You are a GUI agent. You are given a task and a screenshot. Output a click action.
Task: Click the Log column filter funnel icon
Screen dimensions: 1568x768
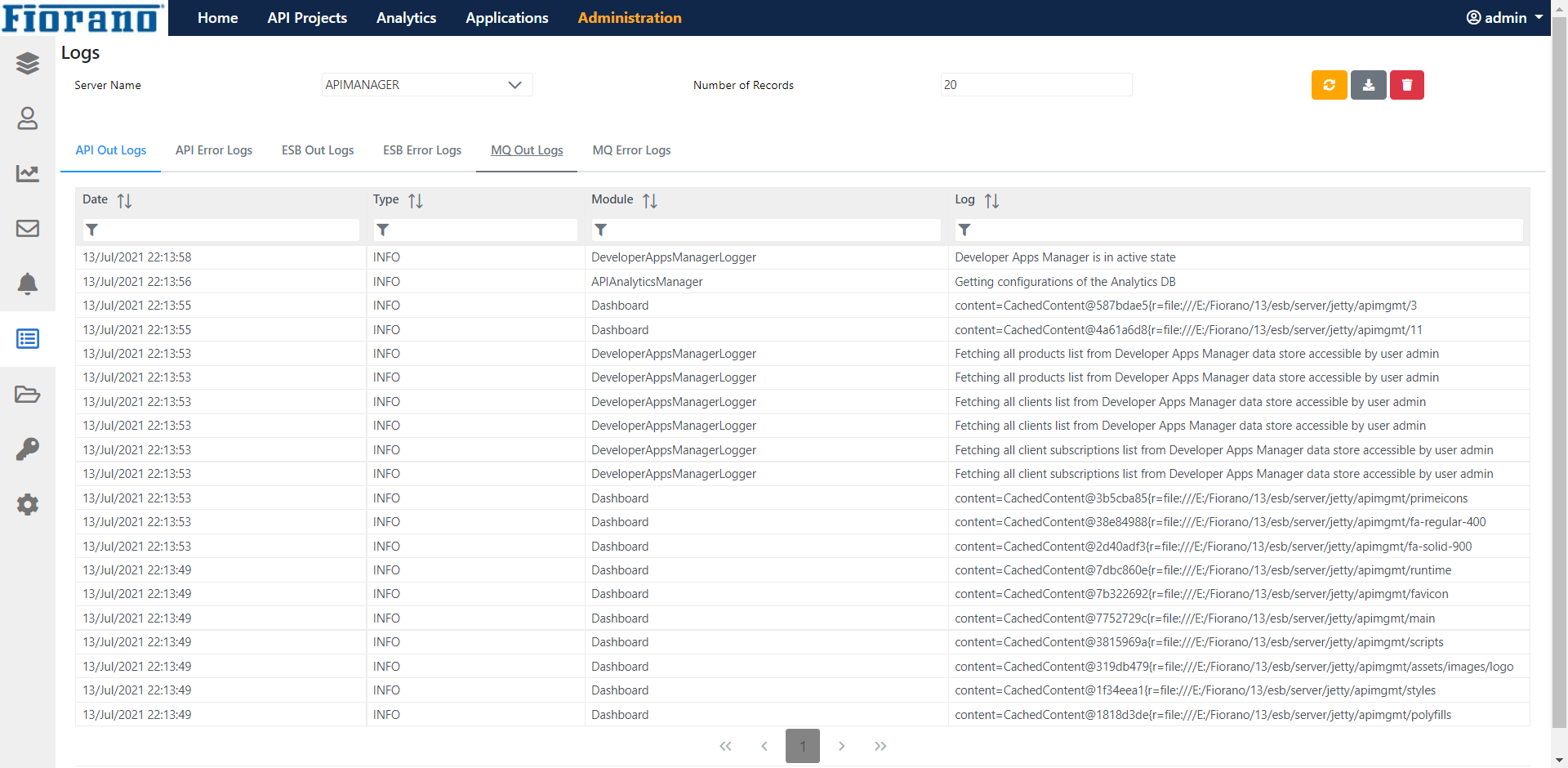964,230
